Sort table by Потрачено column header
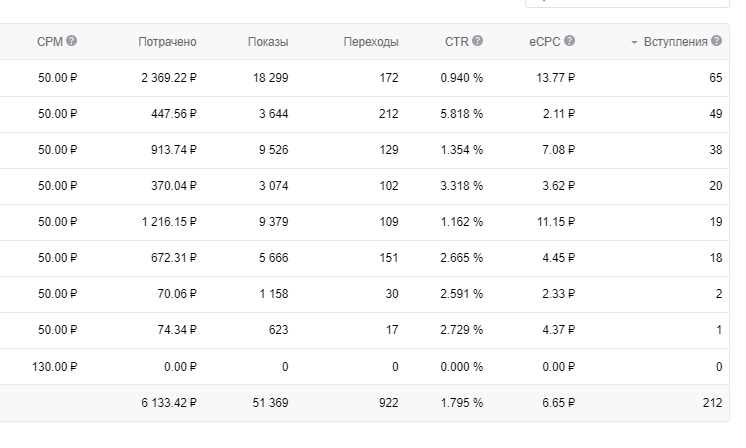This screenshot has height=448, width=746. (x=167, y=42)
